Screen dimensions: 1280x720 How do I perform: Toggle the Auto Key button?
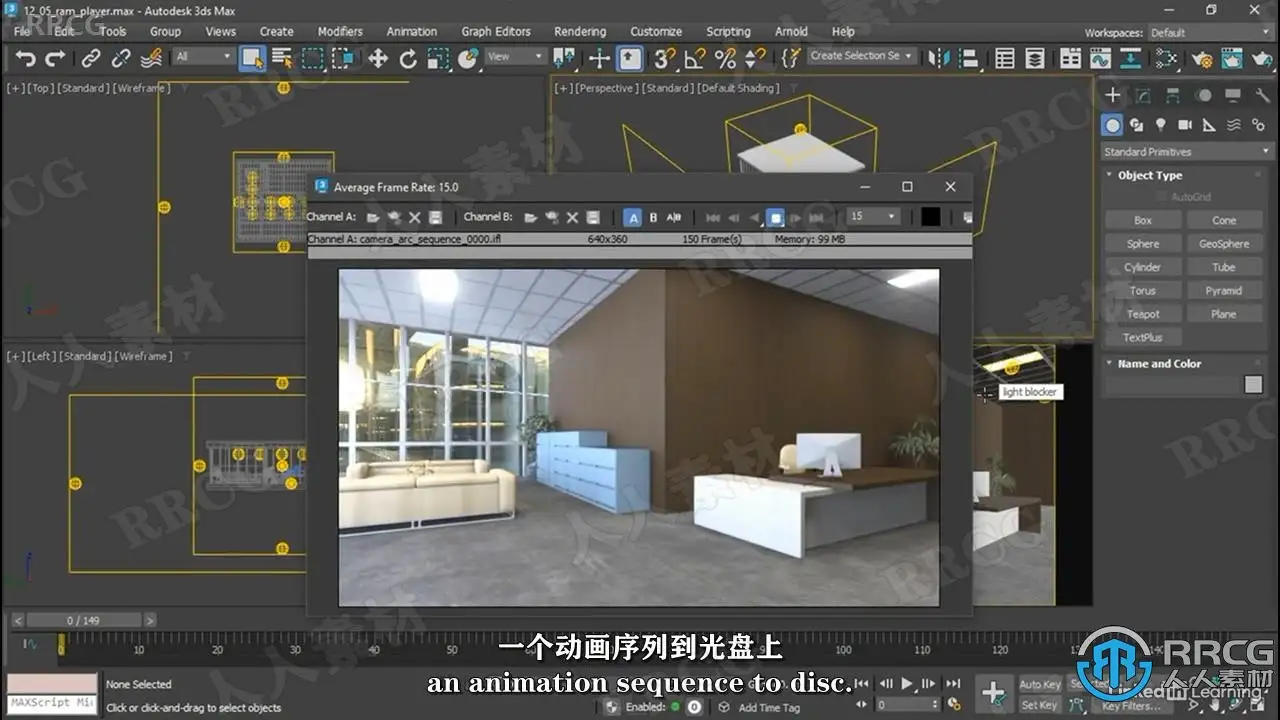(x=1040, y=685)
